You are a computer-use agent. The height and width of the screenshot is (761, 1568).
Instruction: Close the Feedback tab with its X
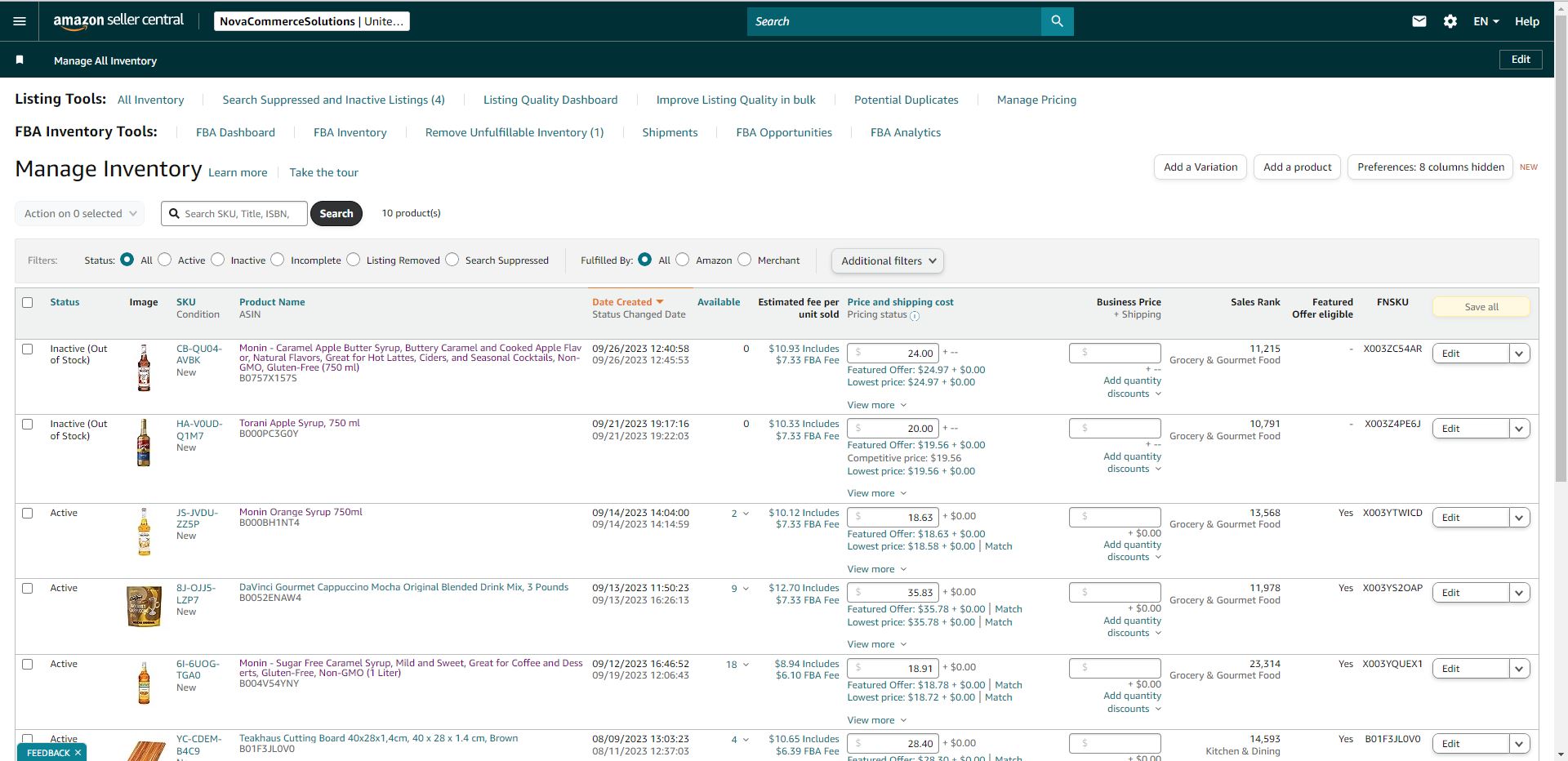[x=78, y=753]
